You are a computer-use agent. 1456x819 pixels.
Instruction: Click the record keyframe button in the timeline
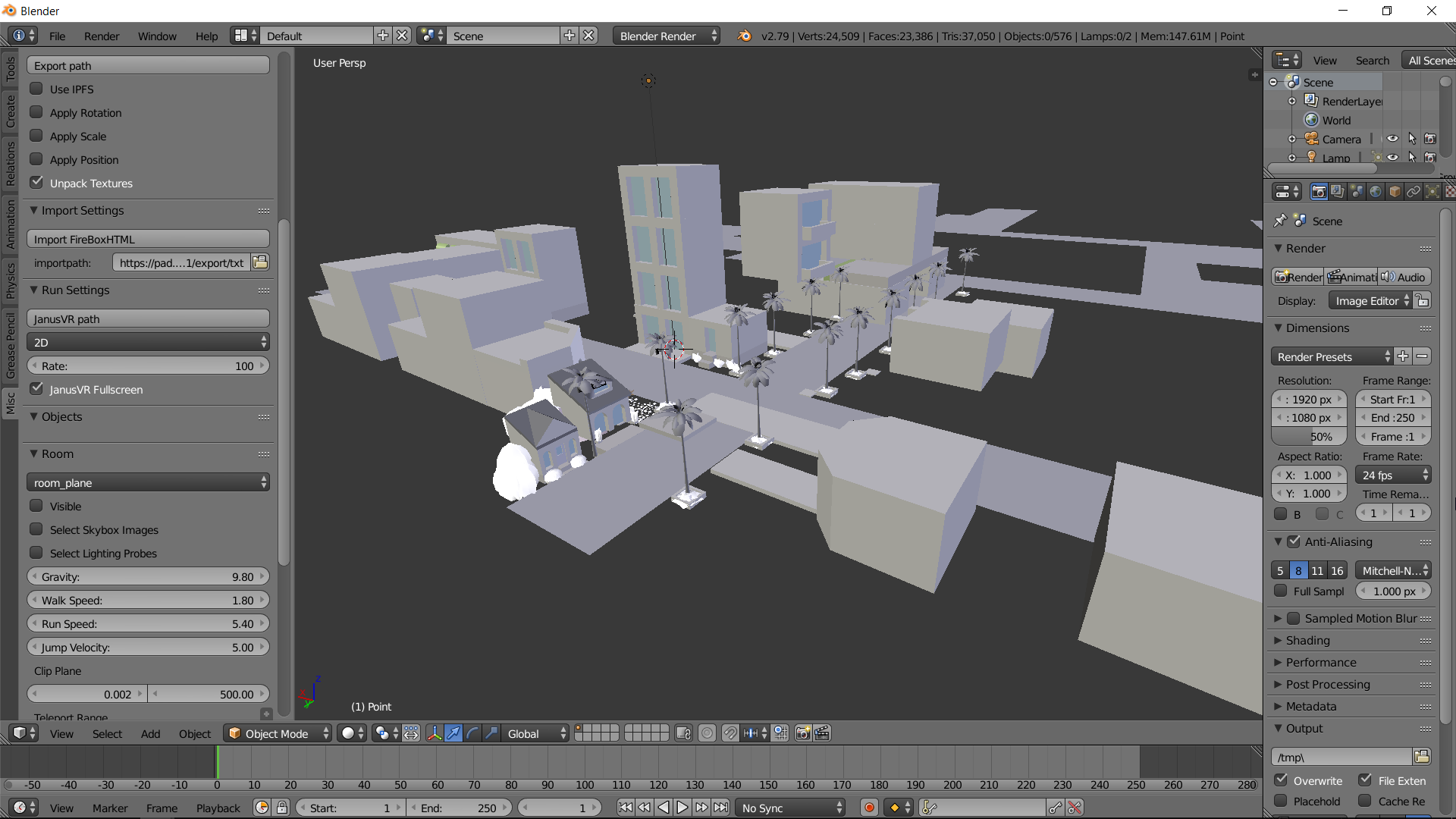click(869, 808)
